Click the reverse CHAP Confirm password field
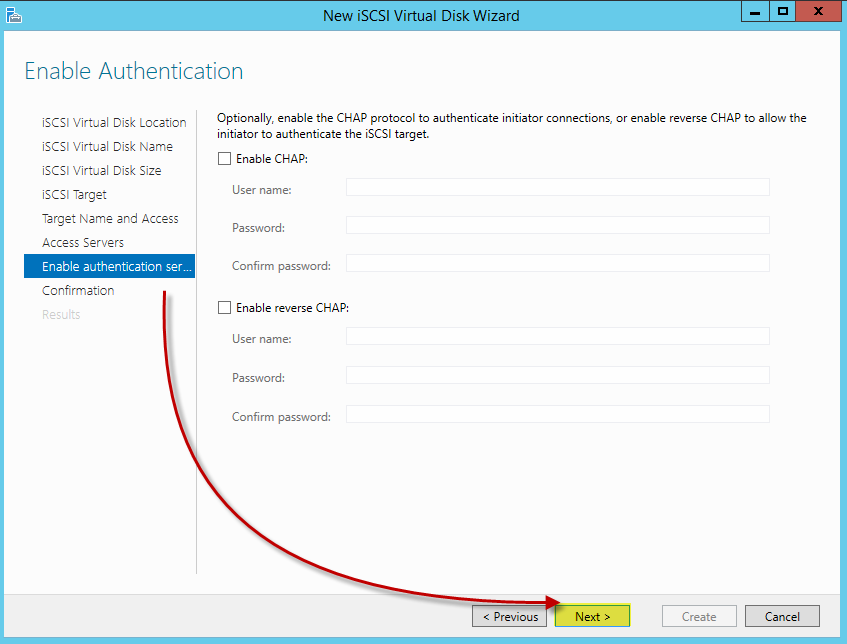Screen dimensions: 847x644 (557, 414)
